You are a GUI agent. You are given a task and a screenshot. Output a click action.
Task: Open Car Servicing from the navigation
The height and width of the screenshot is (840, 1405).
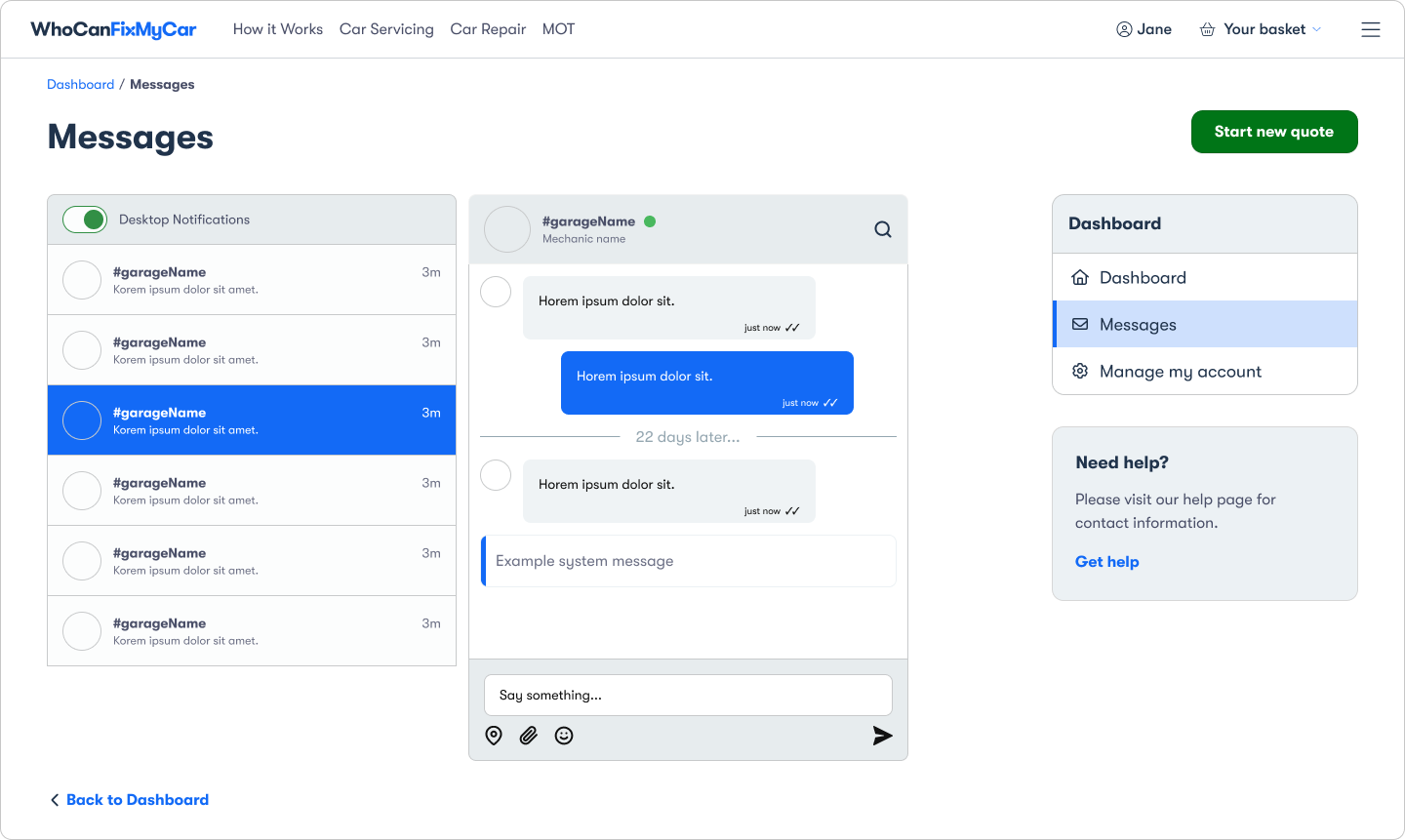386,29
